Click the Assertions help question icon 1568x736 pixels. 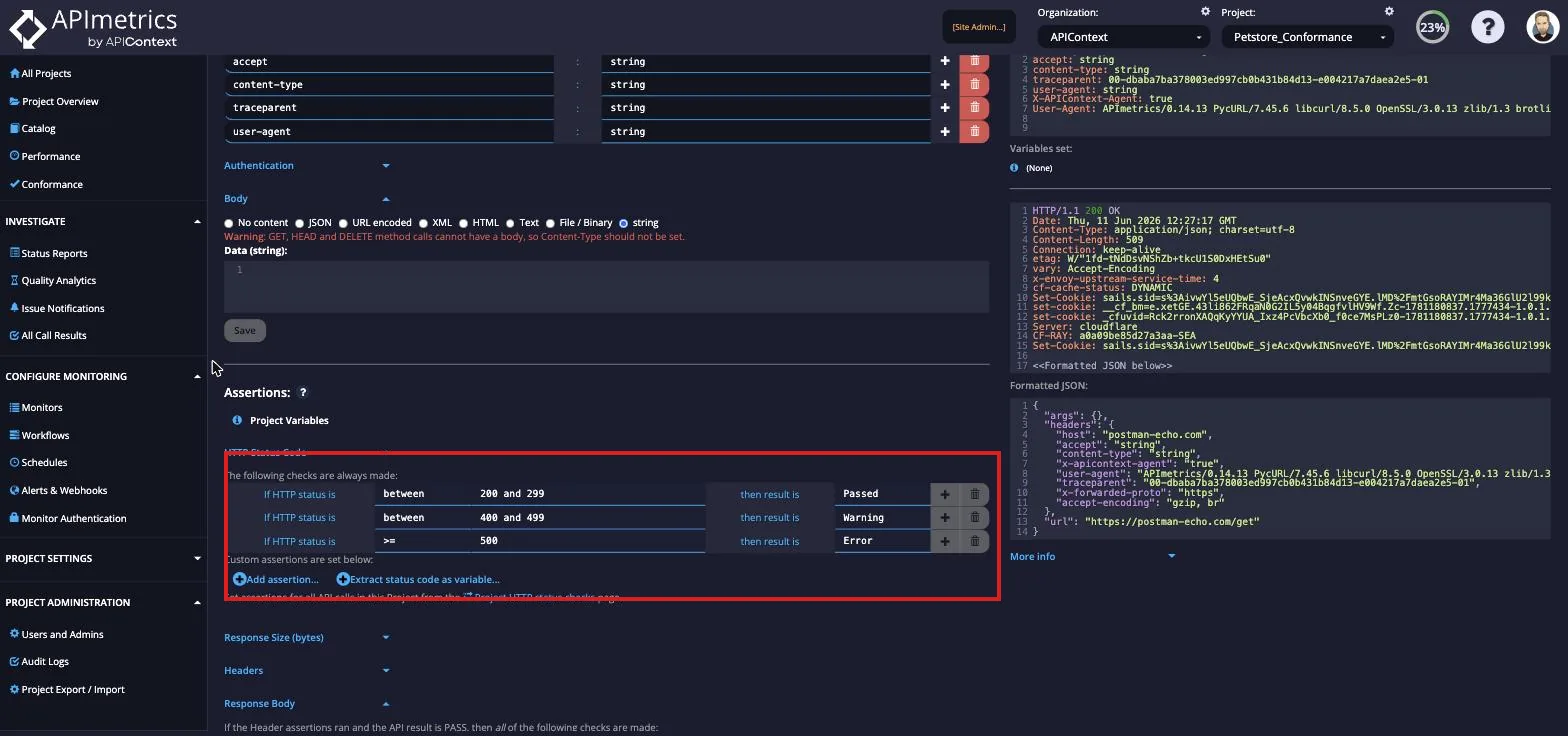pyautogui.click(x=303, y=393)
